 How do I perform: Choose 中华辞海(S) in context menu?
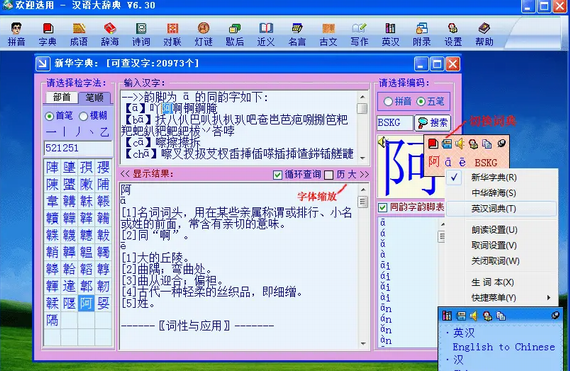coord(501,193)
